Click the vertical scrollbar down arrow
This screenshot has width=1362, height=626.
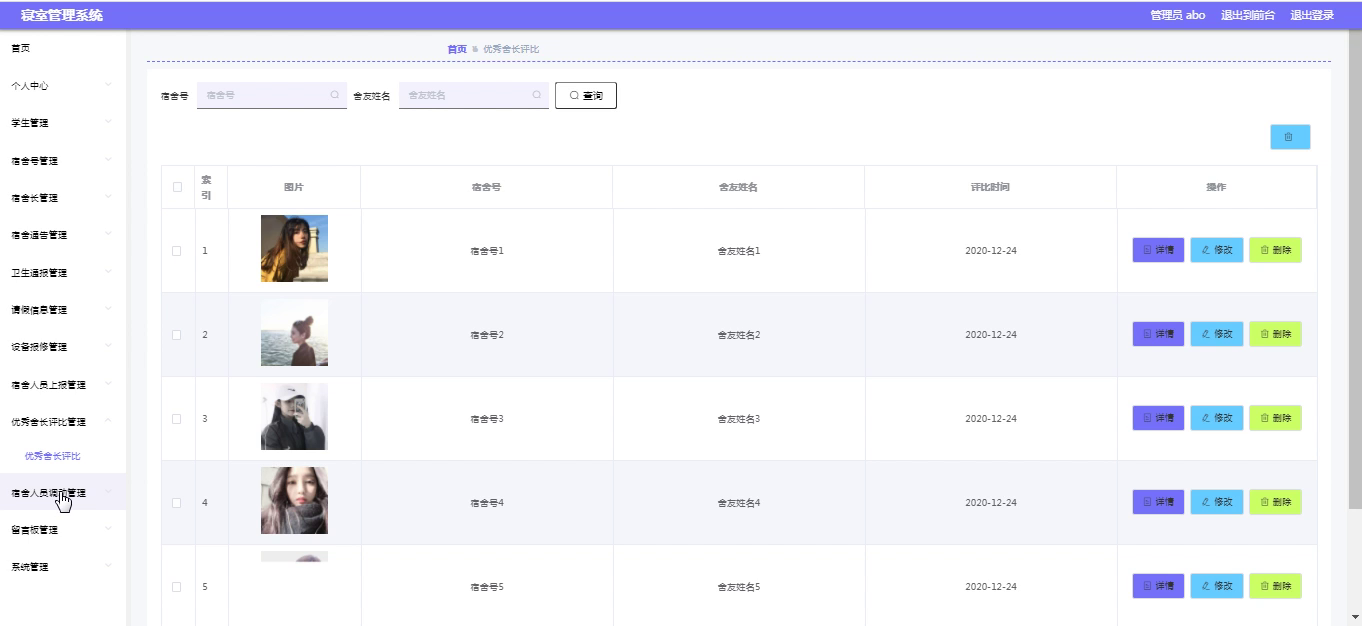click(1355, 618)
